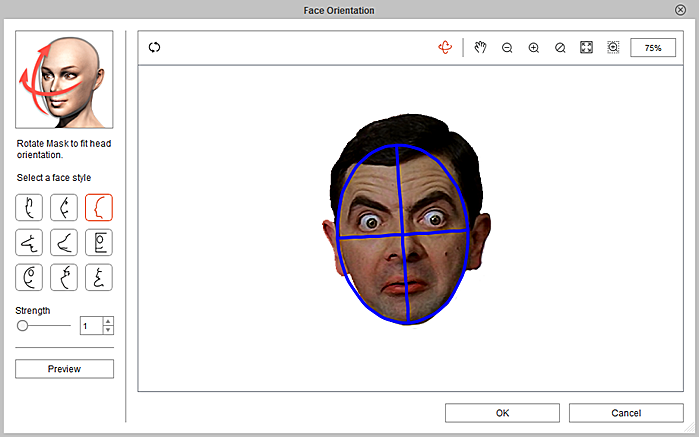
Task: Fit image to window icon
Action: coord(586,47)
